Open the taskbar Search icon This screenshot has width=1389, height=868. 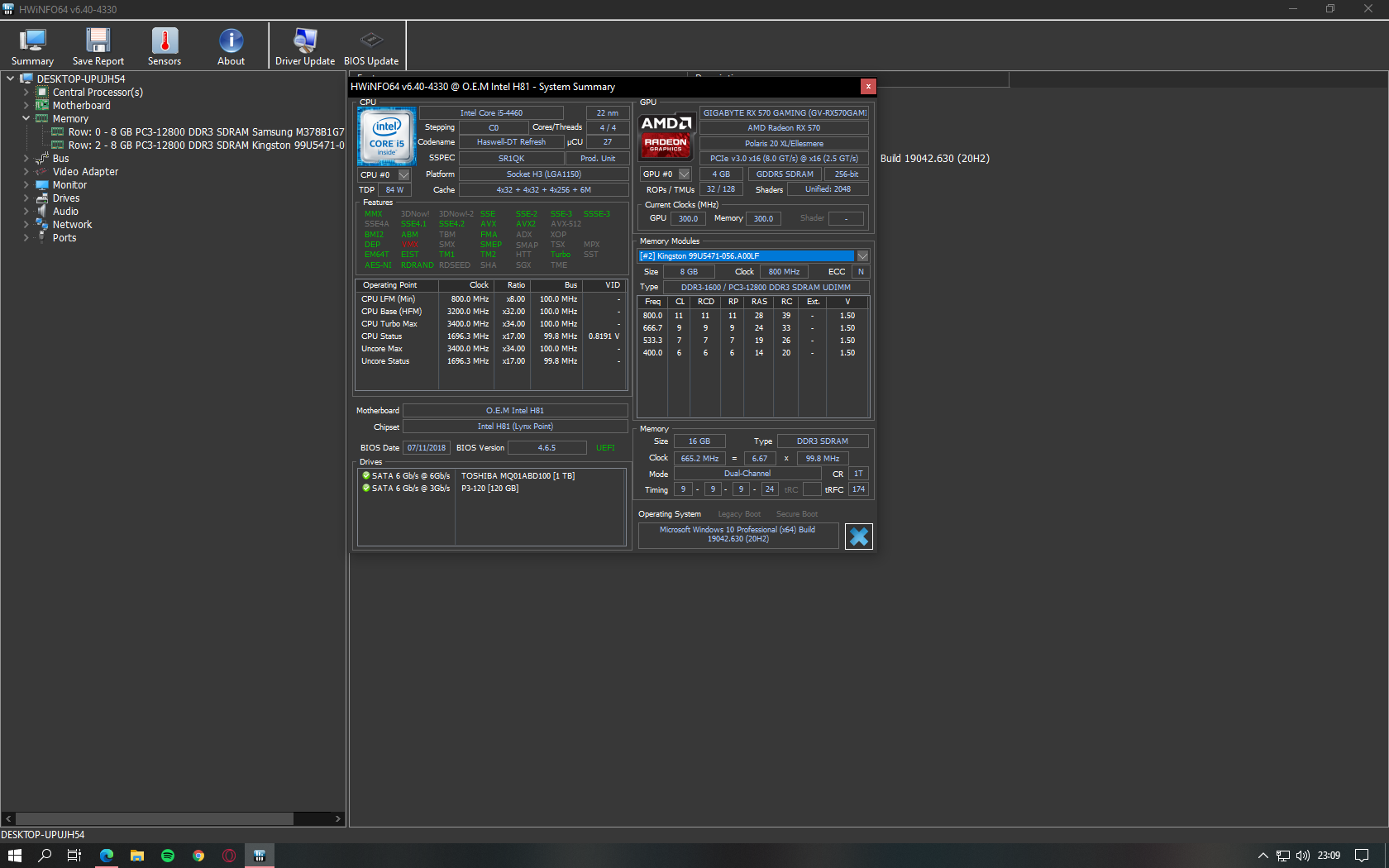pos(45,856)
